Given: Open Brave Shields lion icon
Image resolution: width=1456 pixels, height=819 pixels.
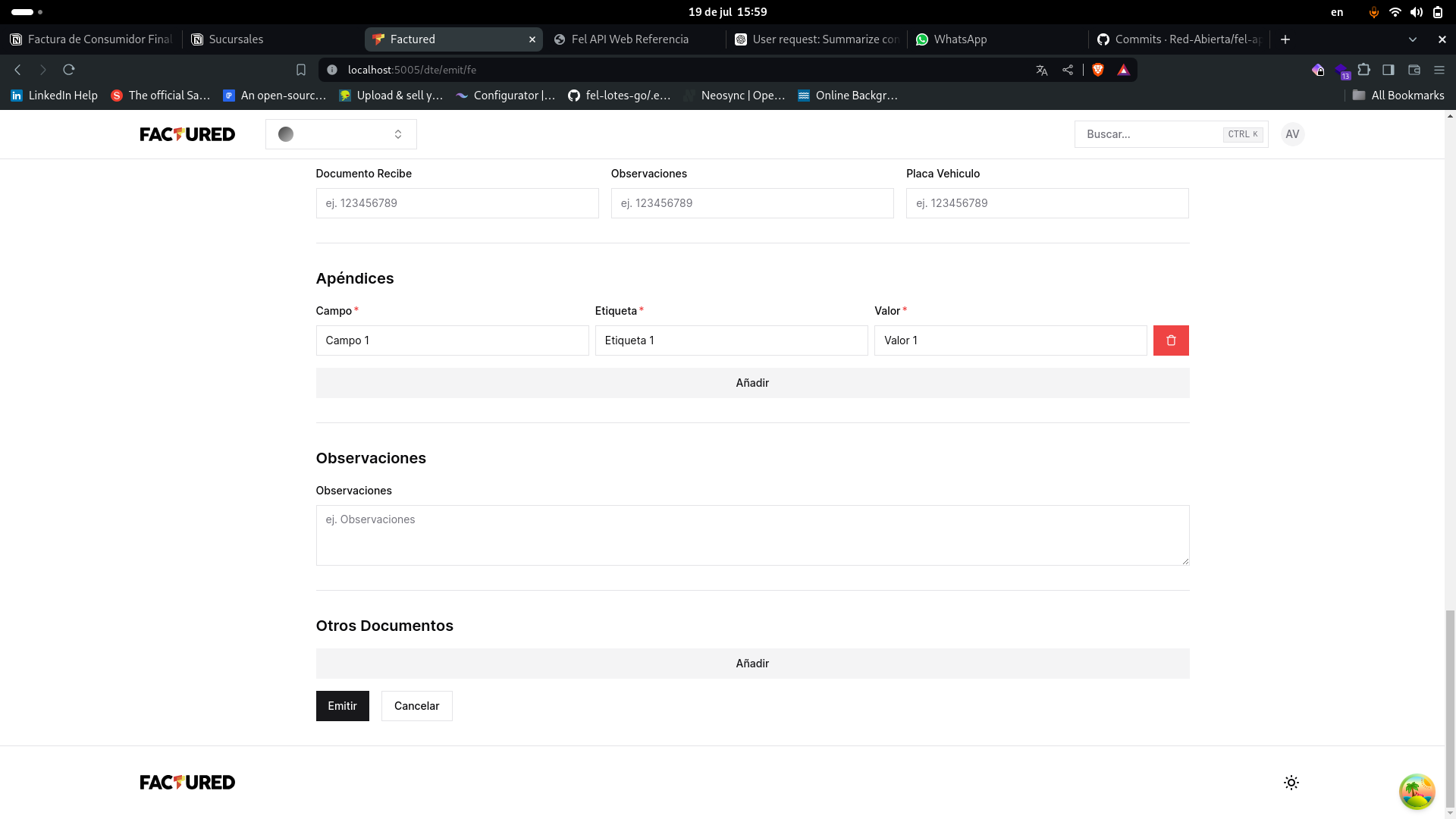Looking at the screenshot, I should (1098, 70).
